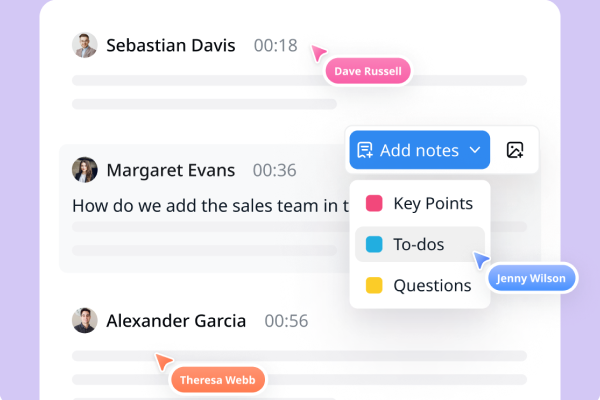The height and width of the screenshot is (400, 600).
Task: Click the Theresa Webb cursor label
Action: (x=217, y=380)
